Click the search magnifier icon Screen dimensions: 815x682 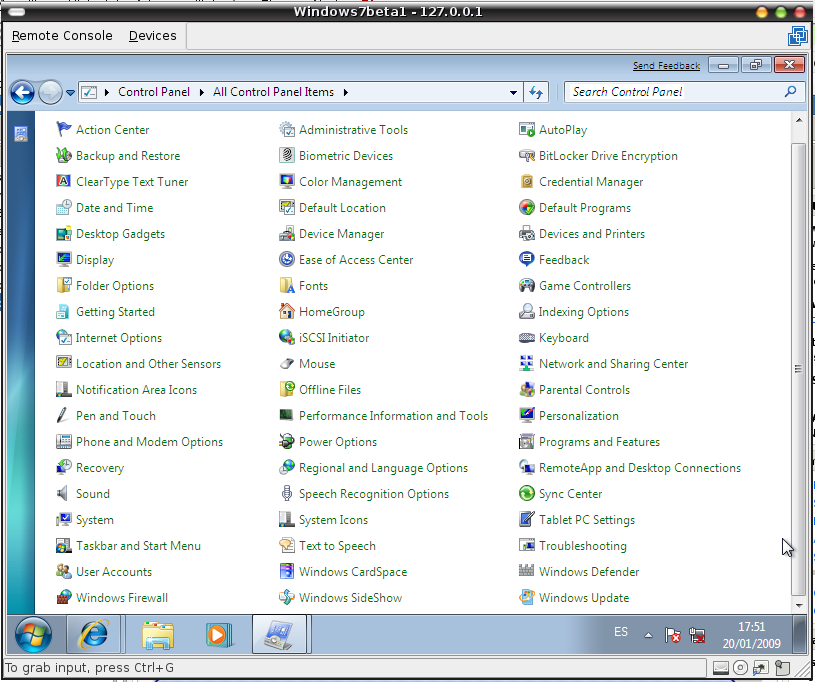(x=790, y=91)
